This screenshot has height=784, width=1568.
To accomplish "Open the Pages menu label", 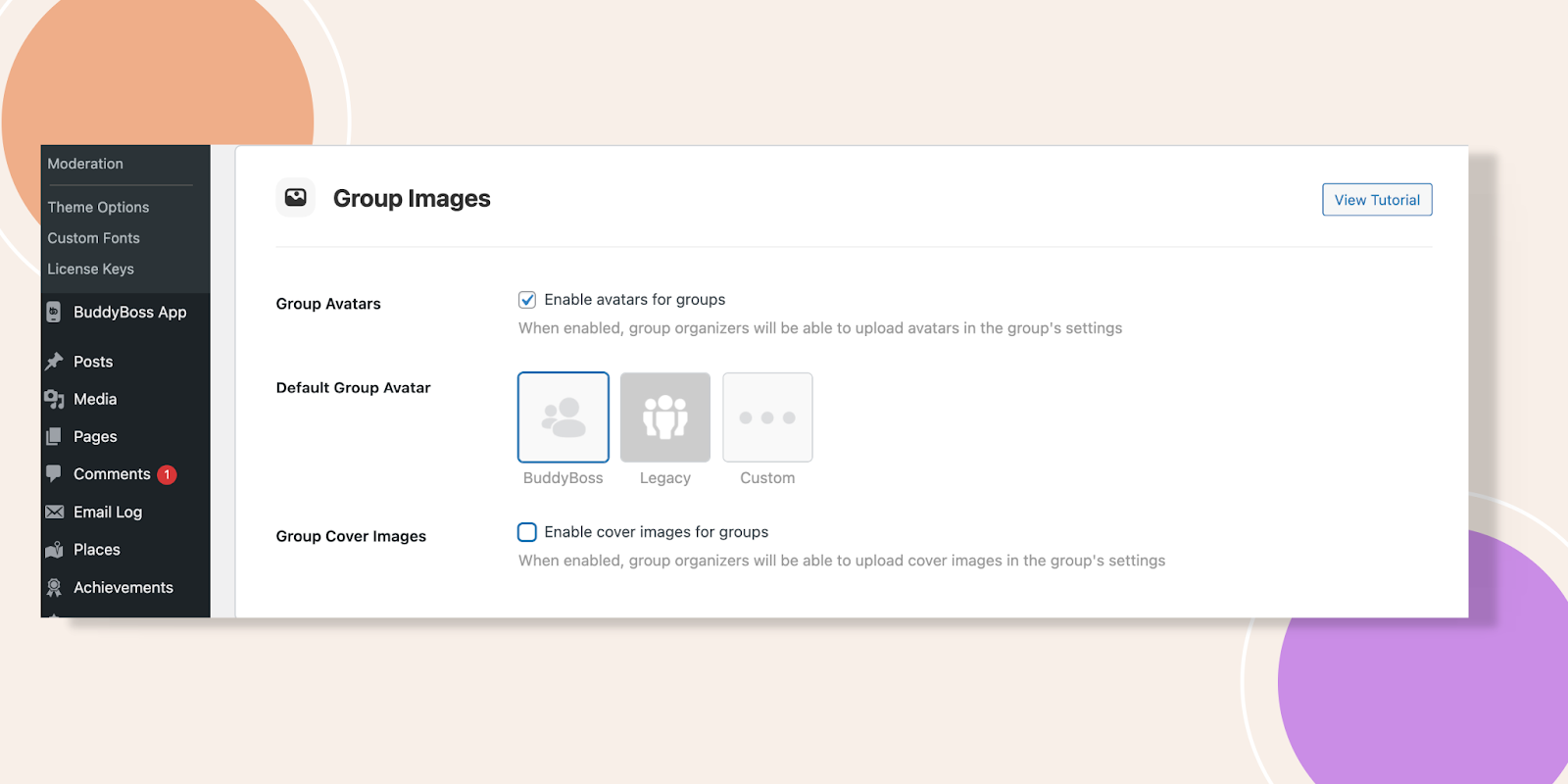I will tap(95, 436).
